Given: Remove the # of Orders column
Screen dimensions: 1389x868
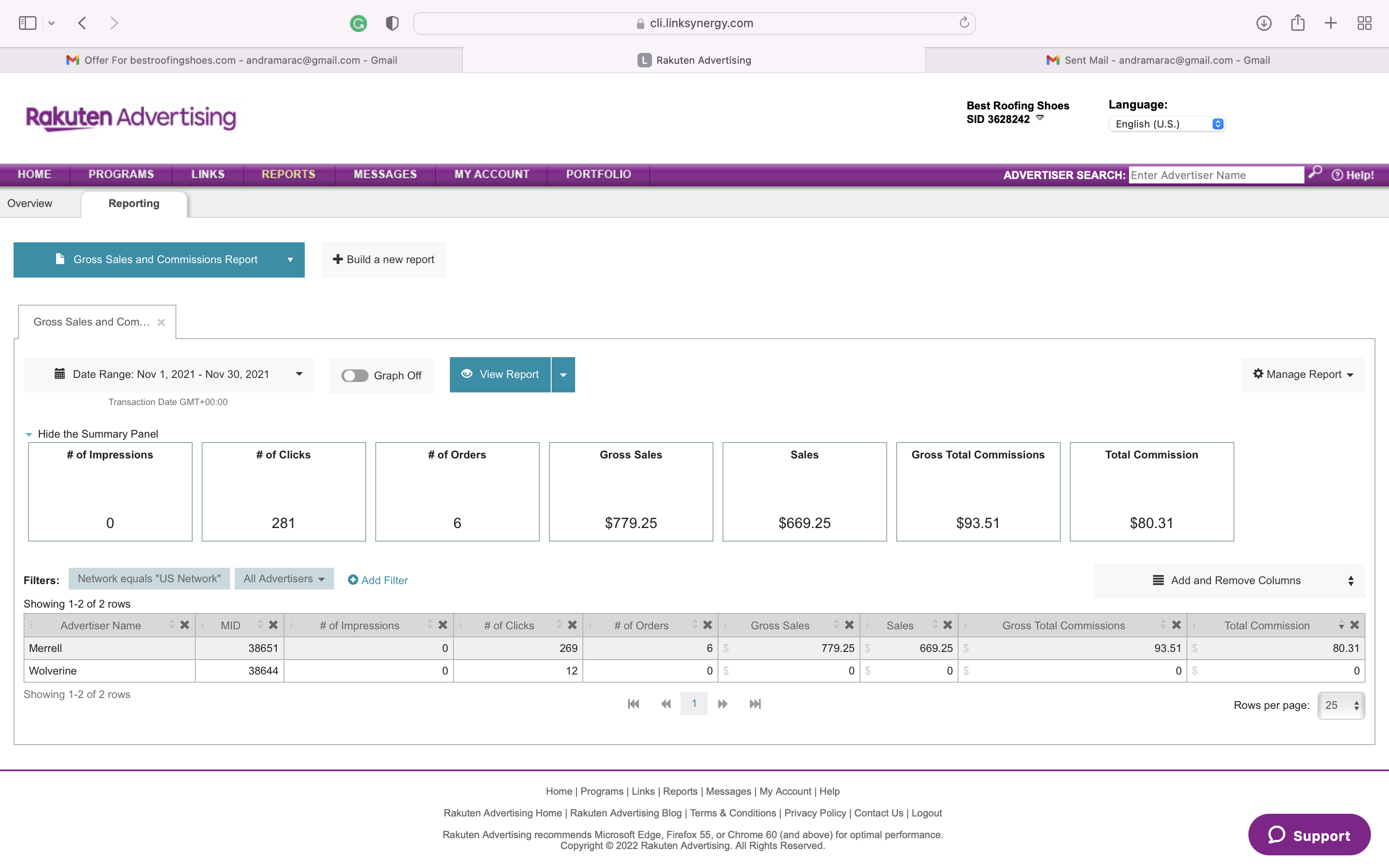Looking at the screenshot, I should pyautogui.click(x=707, y=625).
